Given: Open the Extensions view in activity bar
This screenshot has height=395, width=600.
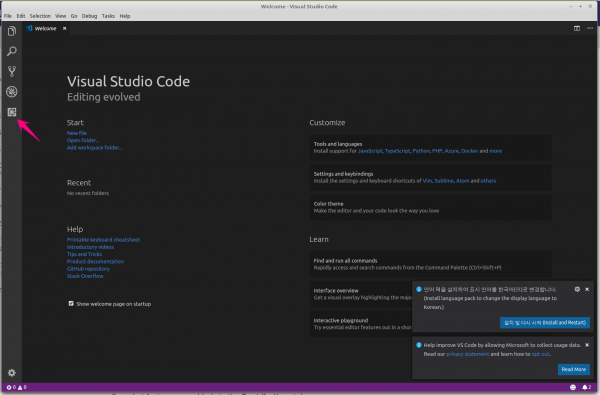Looking at the screenshot, I should pyautogui.click(x=12, y=112).
